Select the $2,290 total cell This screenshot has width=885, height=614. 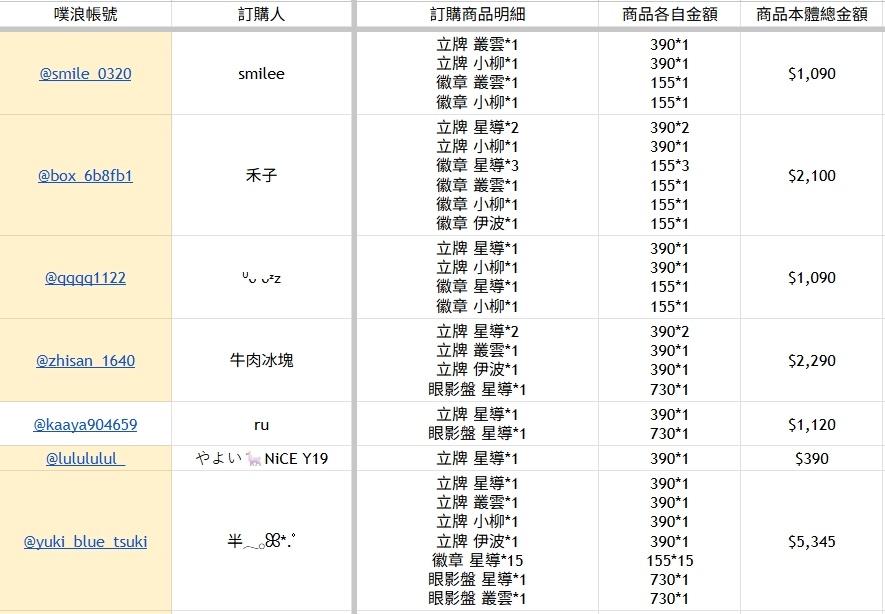click(x=812, y=361)
